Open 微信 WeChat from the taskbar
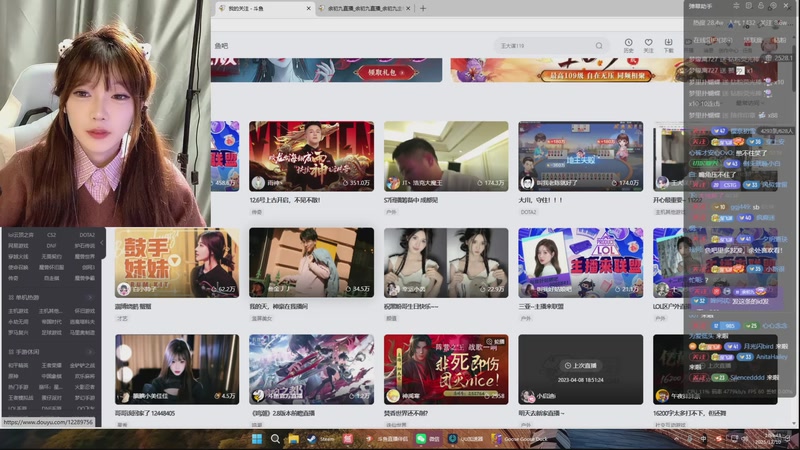The height and width of the screenshot is (450, 800). coord(428,439)
